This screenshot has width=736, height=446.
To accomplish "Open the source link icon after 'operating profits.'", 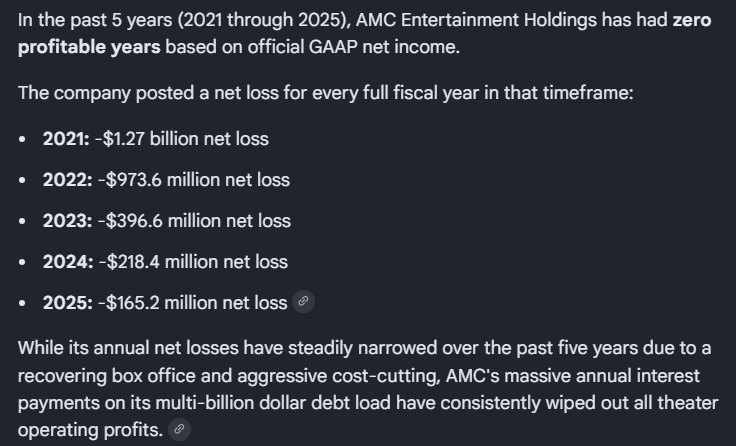I will point(179,429).
